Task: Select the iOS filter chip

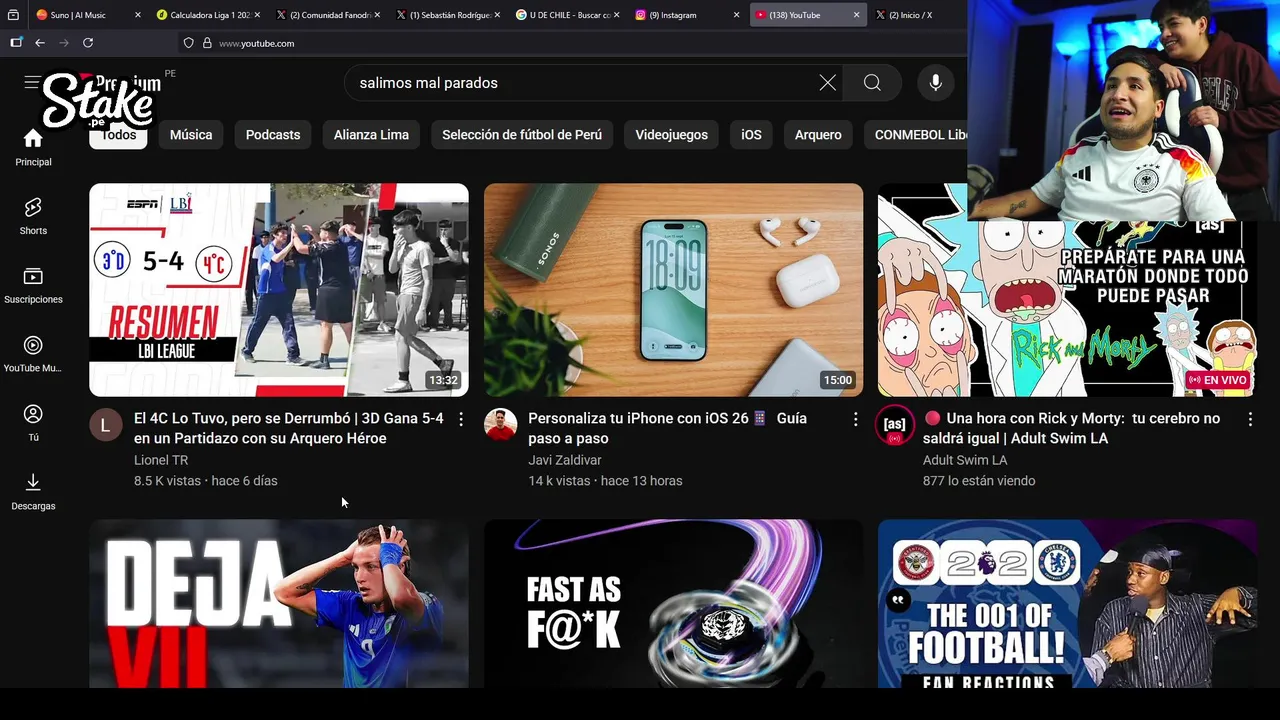Action: 751,135
